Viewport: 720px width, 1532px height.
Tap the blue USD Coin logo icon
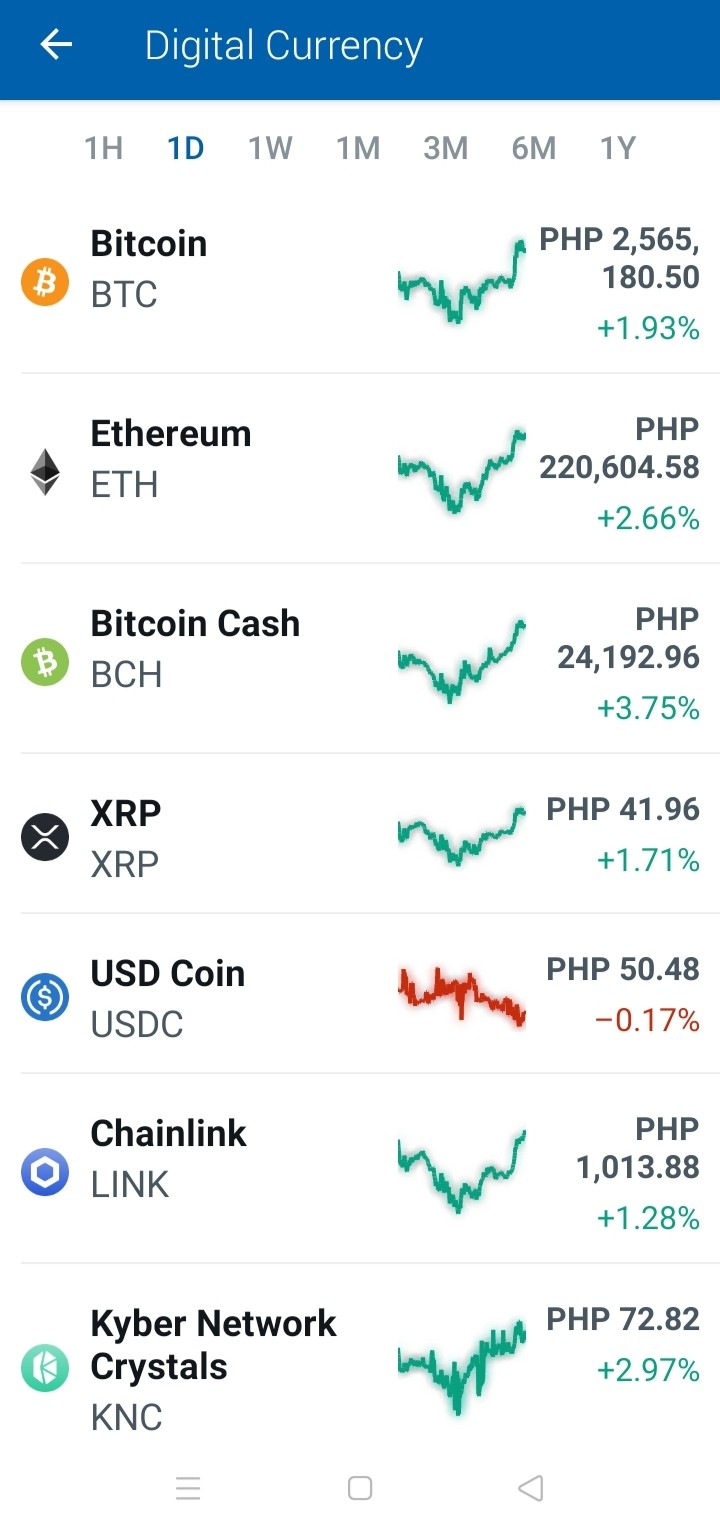(x=45, y=997)
